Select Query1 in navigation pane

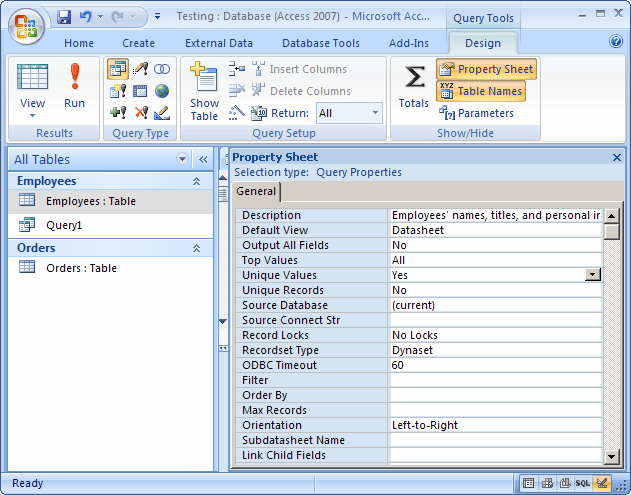(110, 225)
